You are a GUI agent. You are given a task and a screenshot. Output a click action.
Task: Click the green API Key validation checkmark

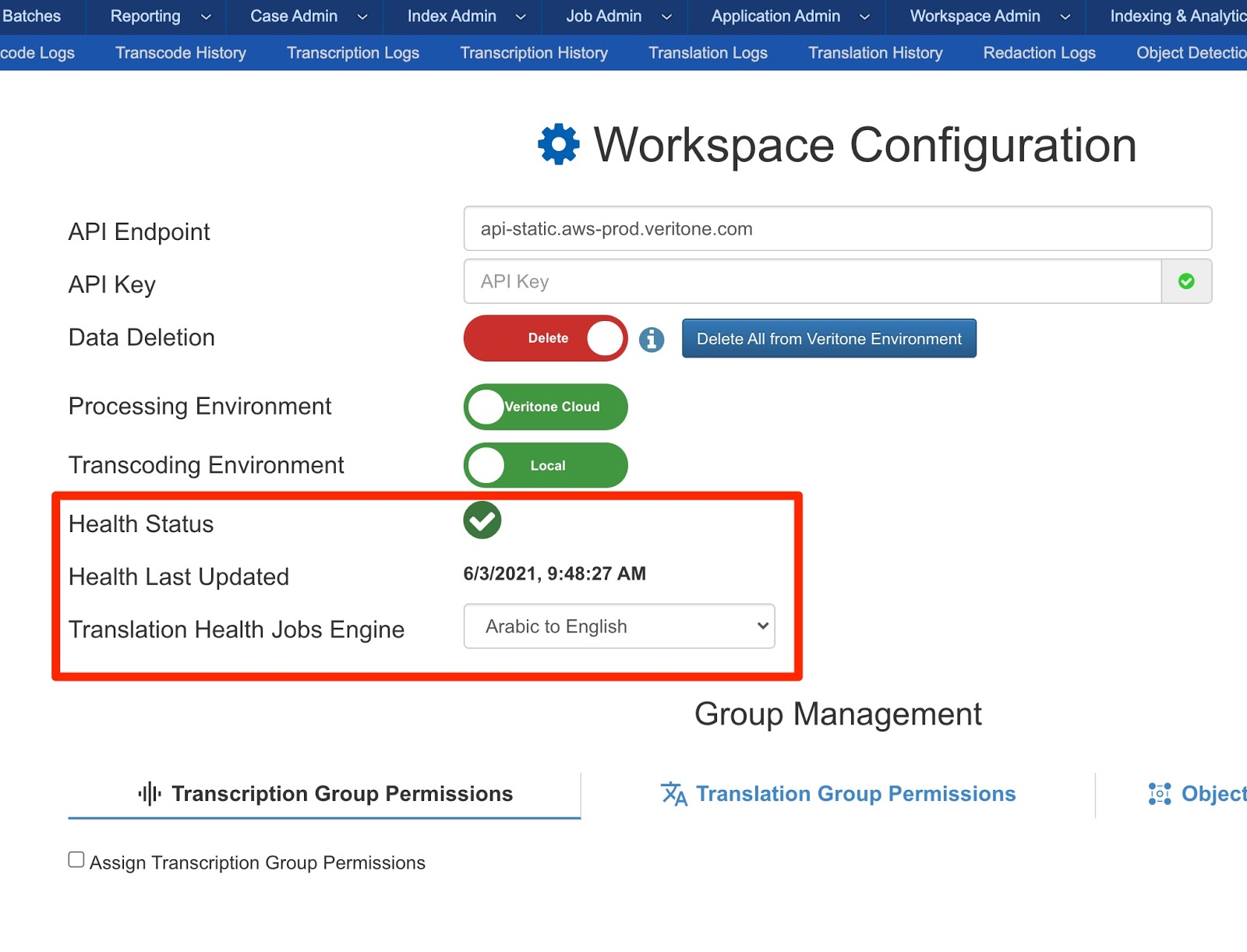(x=1185, y=281)
